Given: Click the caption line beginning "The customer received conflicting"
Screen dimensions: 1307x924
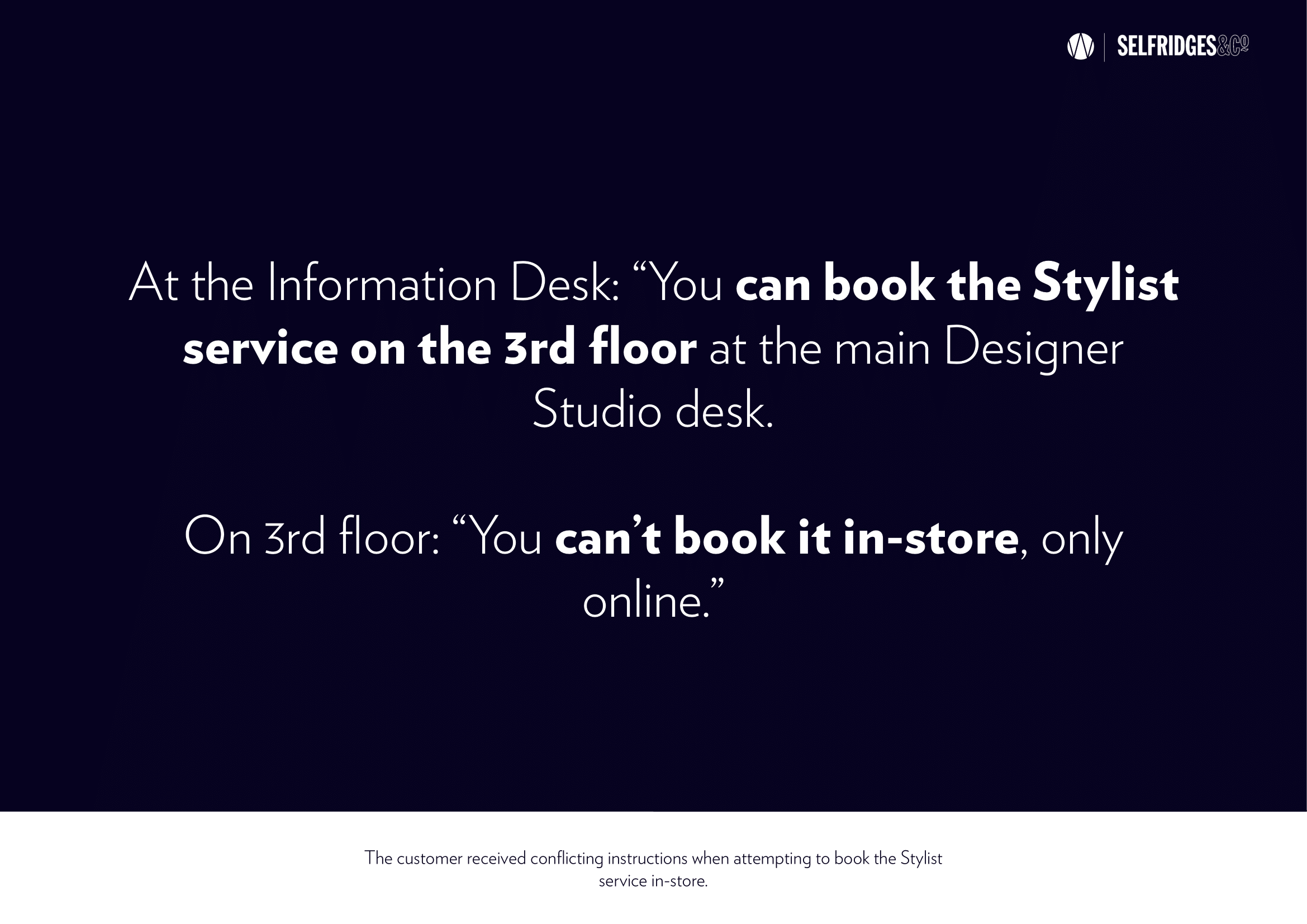Looking at the screenshot, I should point(653,858).
